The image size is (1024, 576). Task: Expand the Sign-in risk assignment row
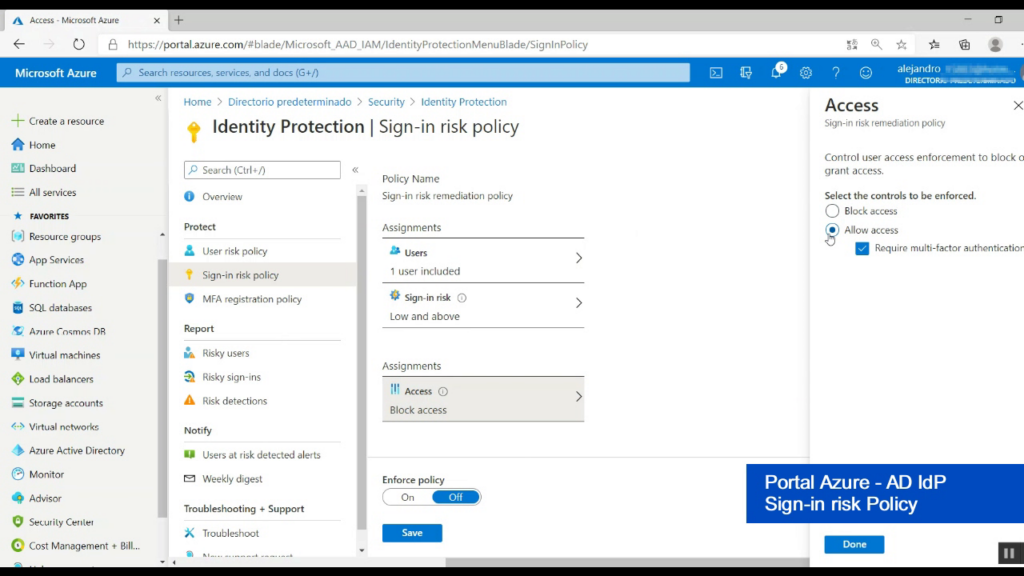pyautogui.click(x=483, y=306)
